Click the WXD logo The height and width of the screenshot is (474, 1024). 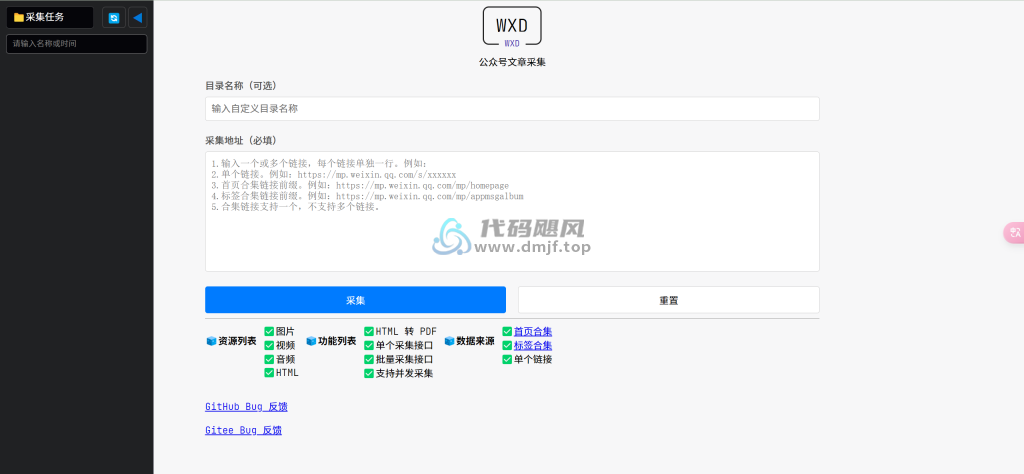512,27
